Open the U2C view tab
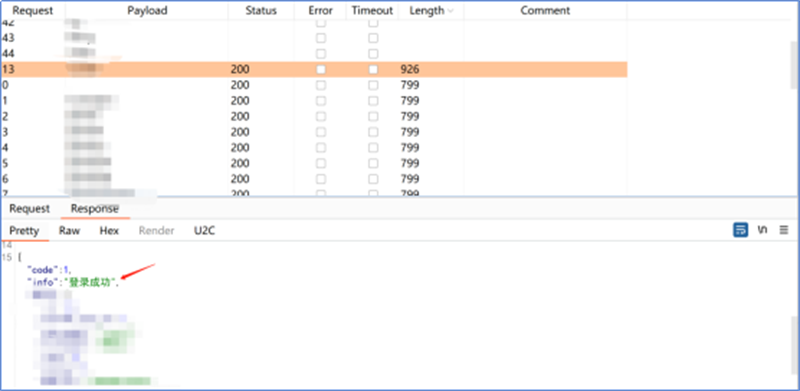Viewport: 800px width, 391px height. pos(204,231)
